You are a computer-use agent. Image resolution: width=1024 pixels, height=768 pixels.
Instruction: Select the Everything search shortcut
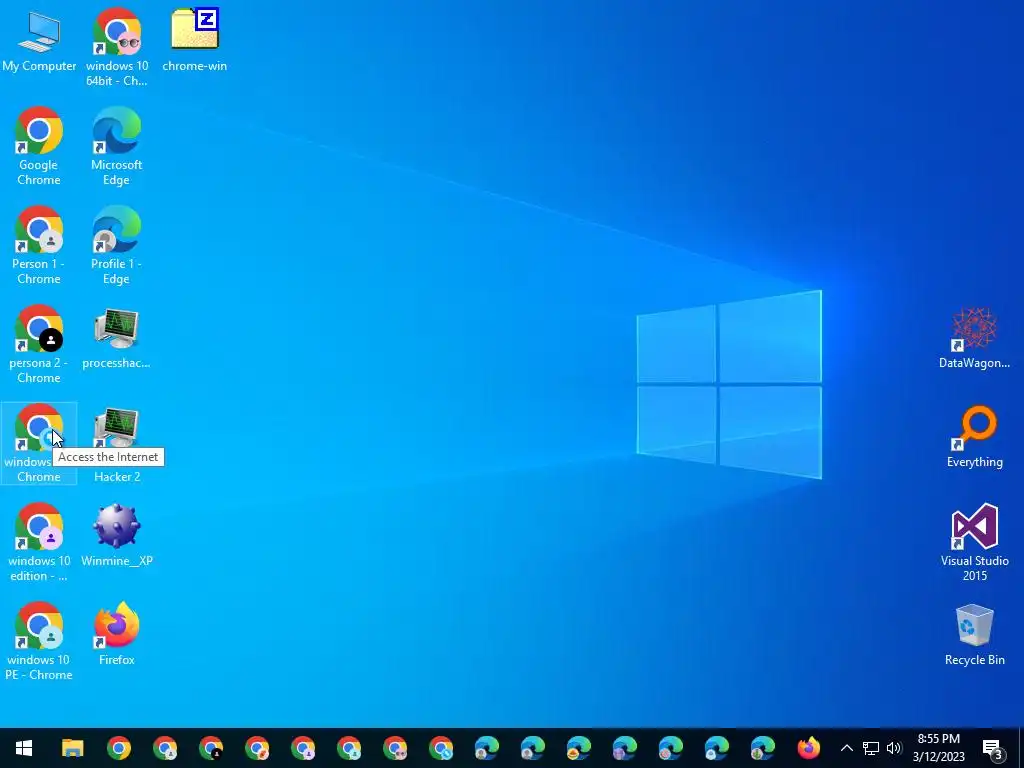click(x=974, y=437)
